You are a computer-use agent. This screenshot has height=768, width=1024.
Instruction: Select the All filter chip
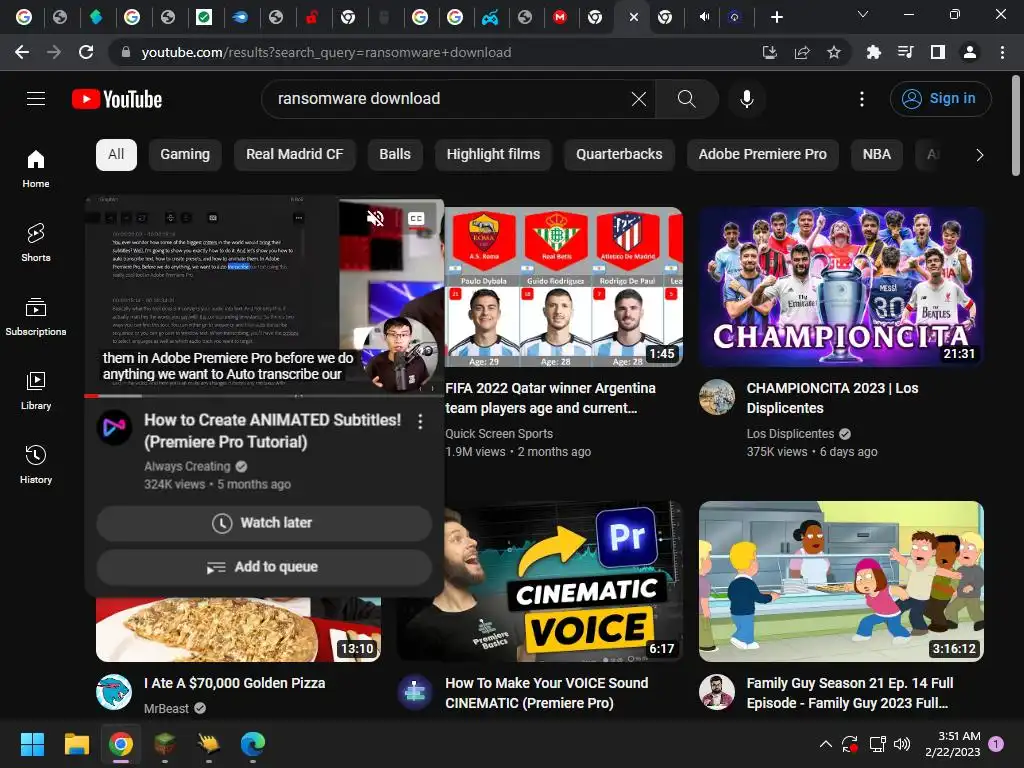[116, 155]
